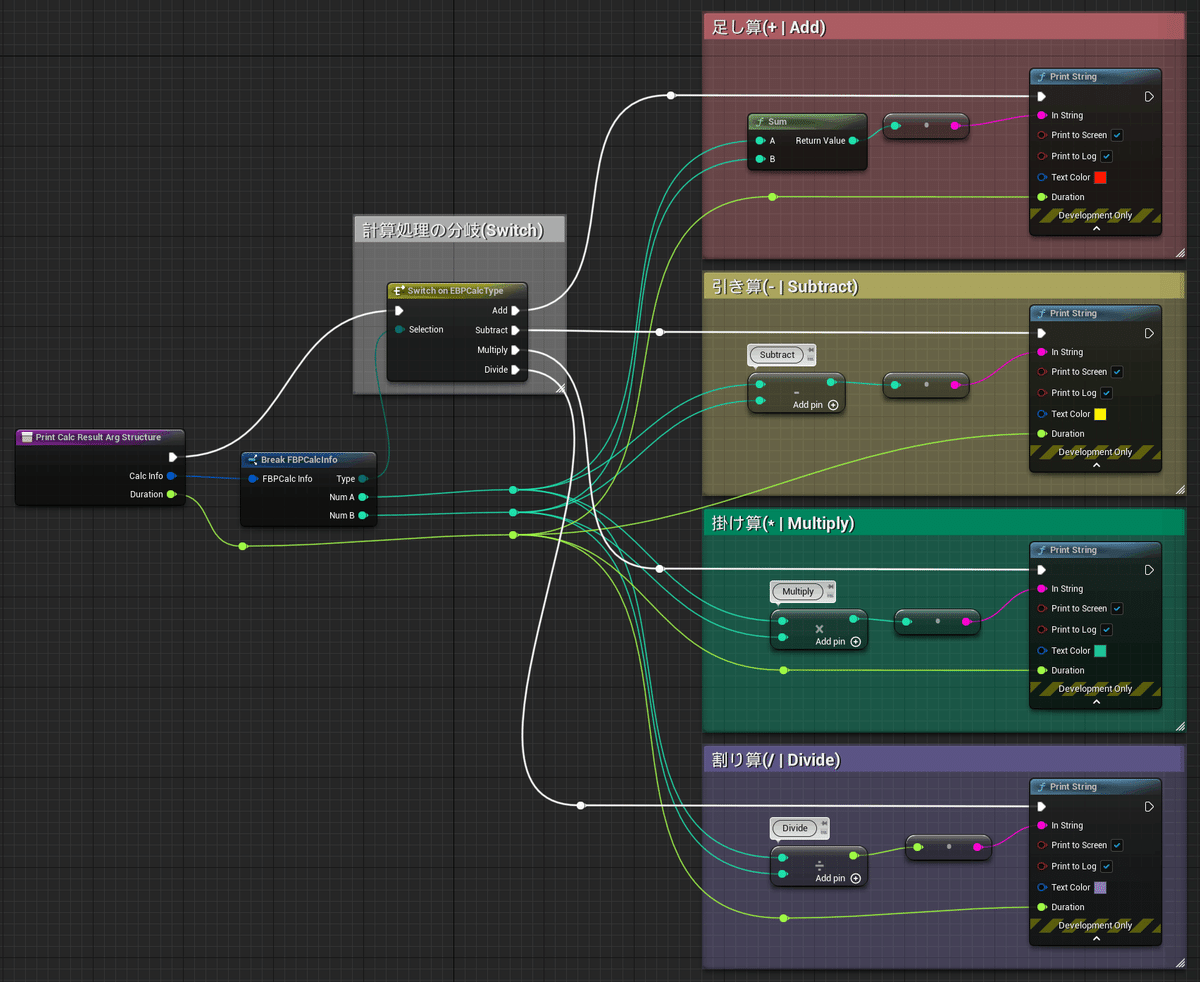Open the red Text Color swatch

pos(1100,177)
